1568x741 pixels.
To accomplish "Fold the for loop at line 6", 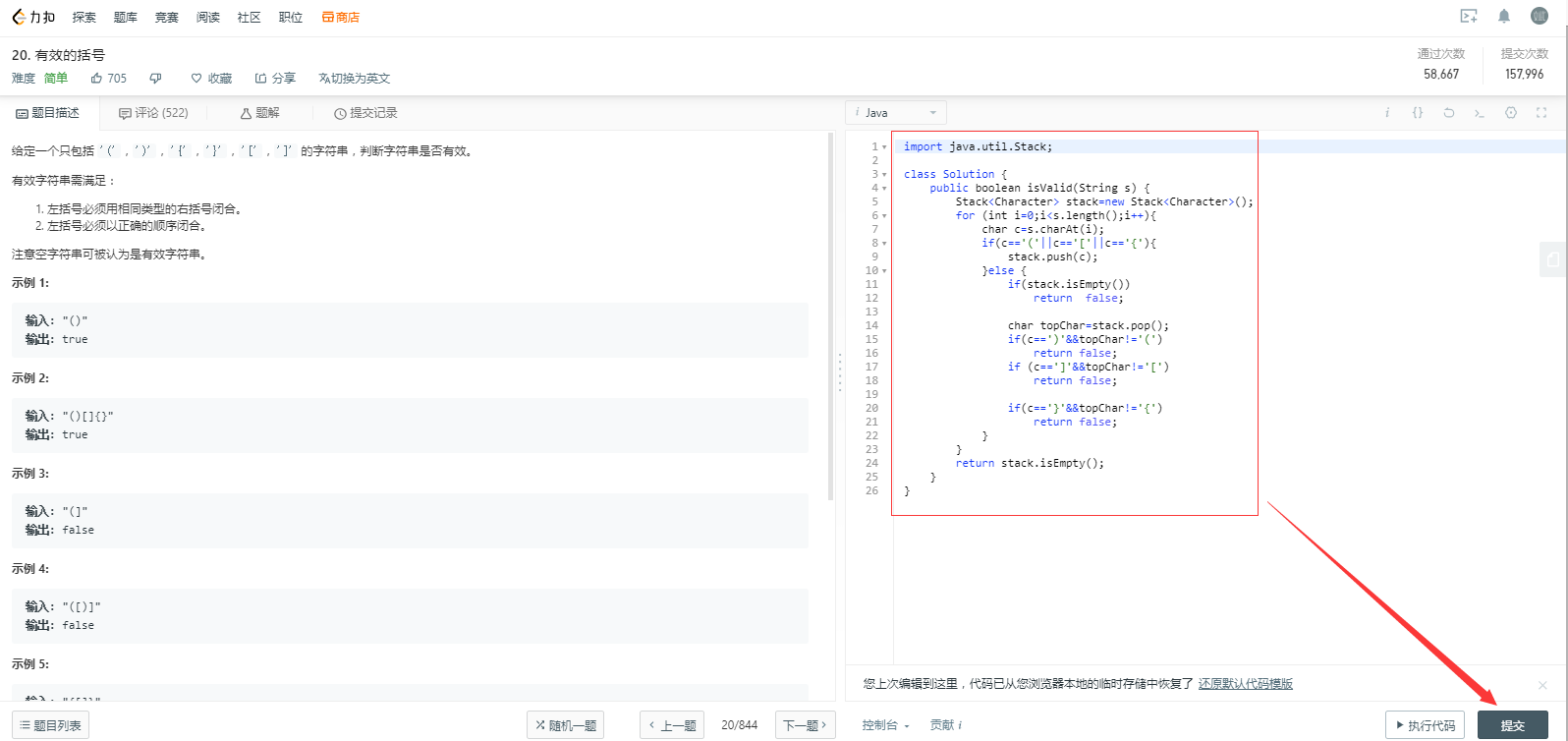I will pos(884,215).
